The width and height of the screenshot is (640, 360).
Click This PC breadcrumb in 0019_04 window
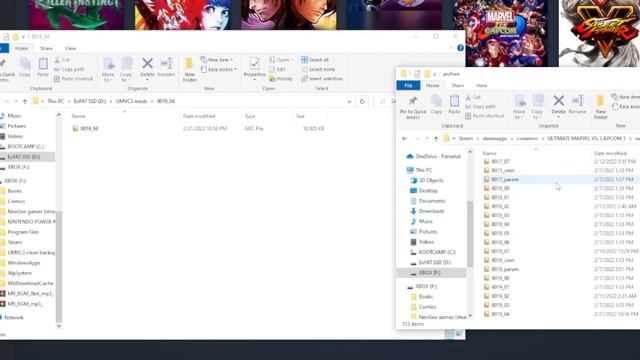click(x=56, y=101)
